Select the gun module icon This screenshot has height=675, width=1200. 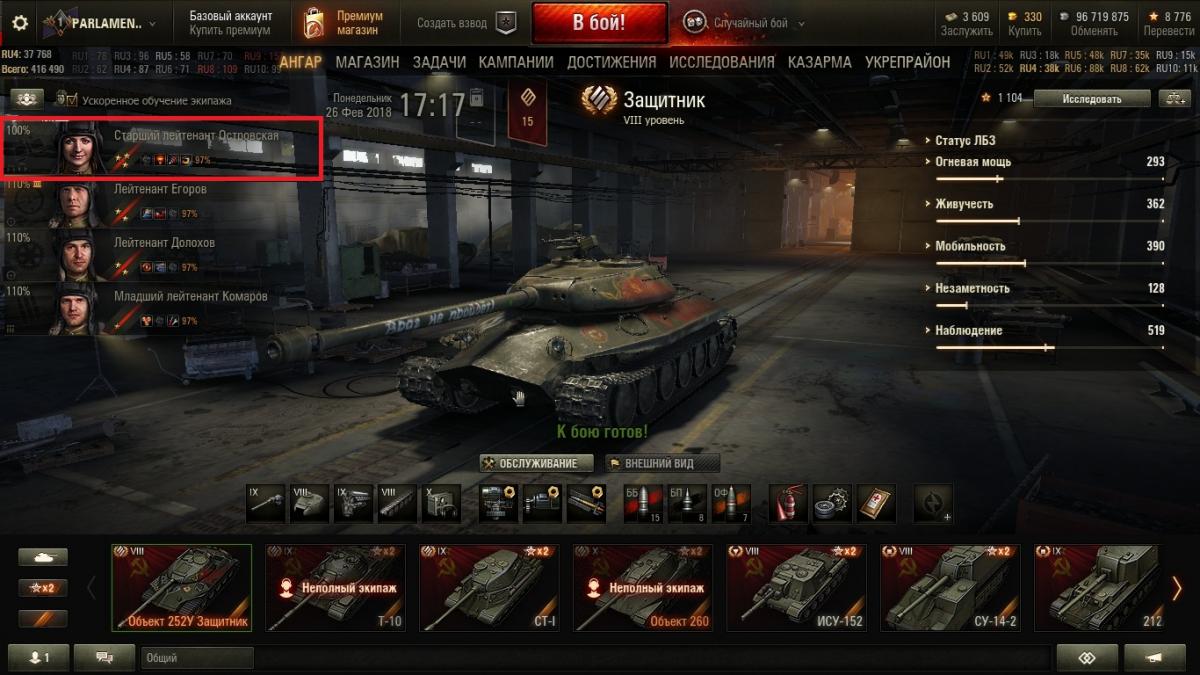pos(266,503)
